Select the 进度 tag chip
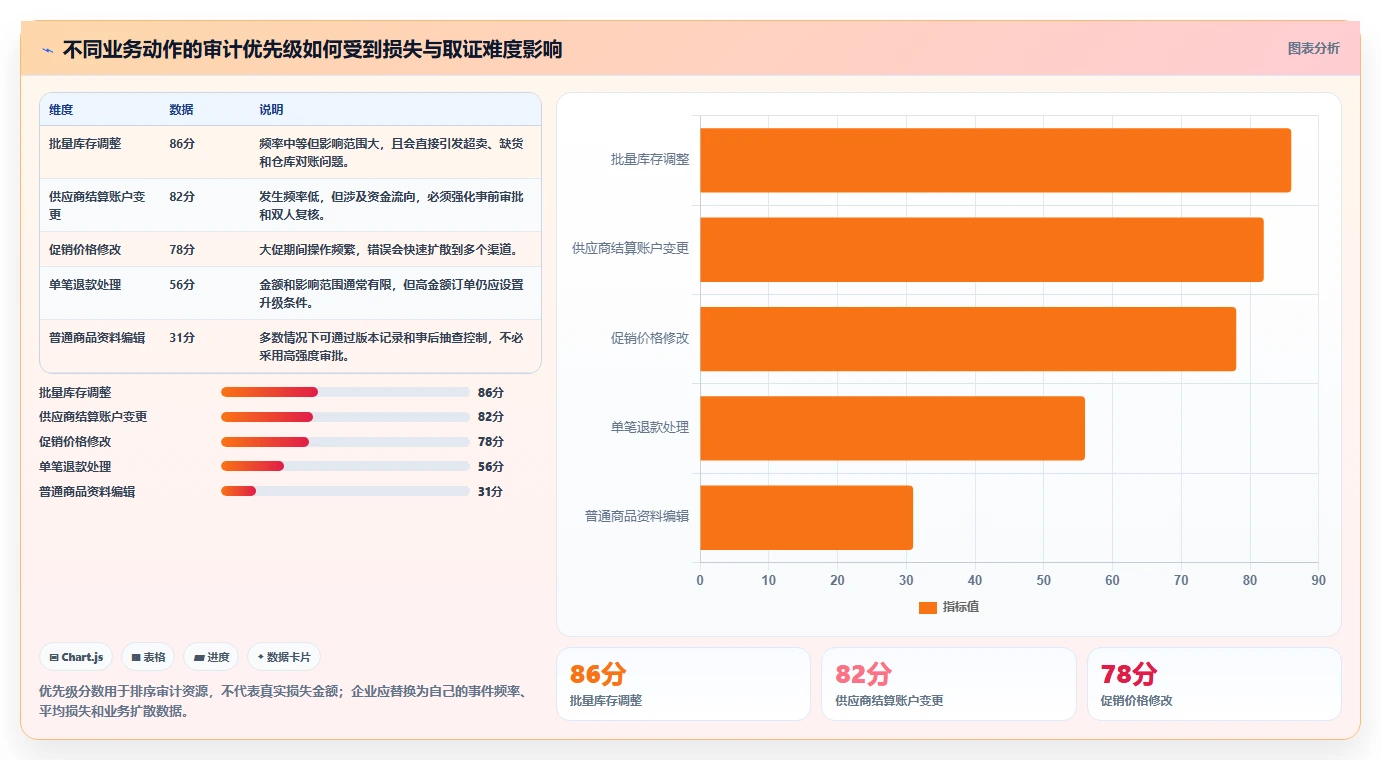The image size is (1381, 760). coord(211,657)
